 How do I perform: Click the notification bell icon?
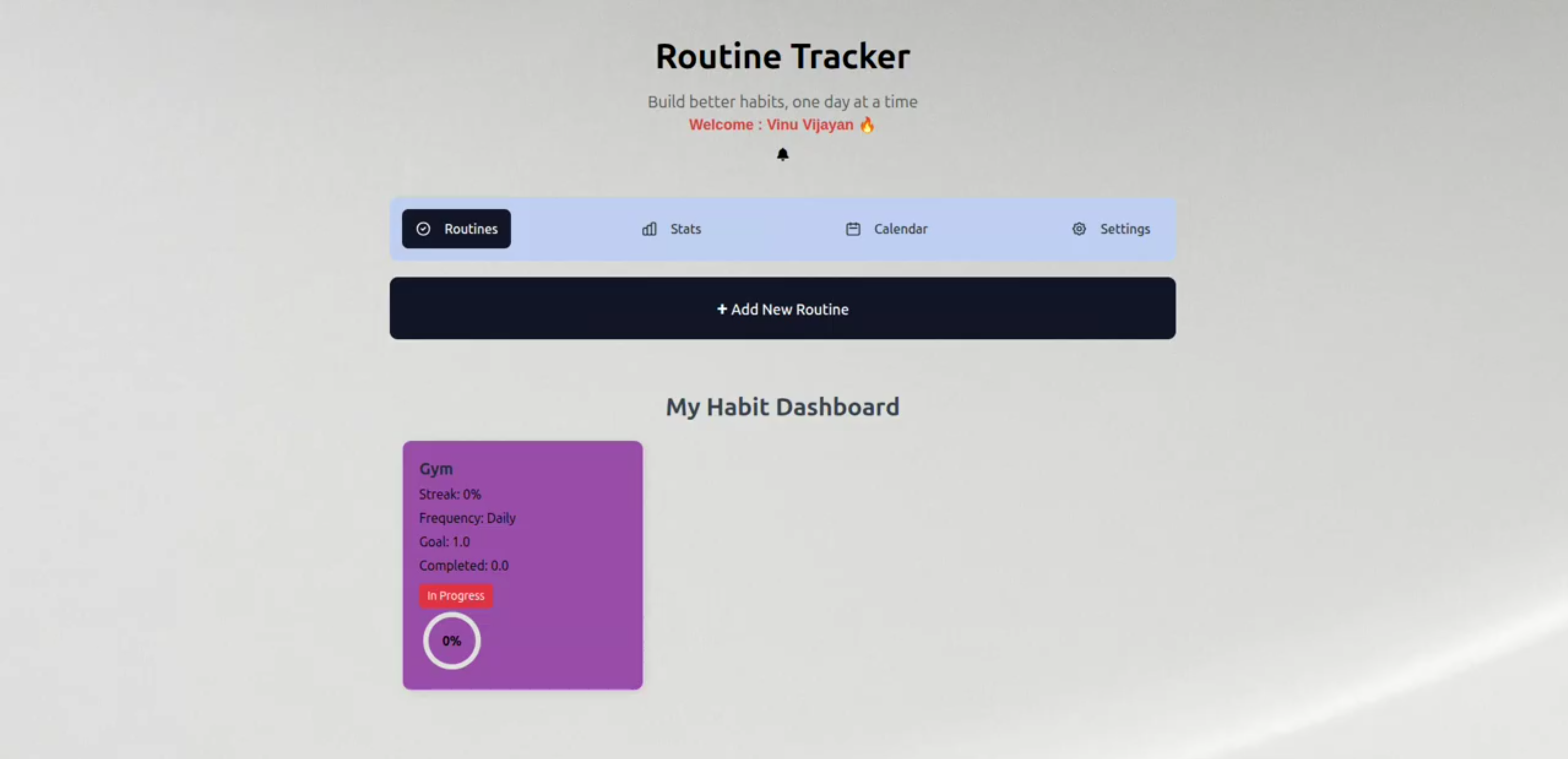coord(782,154)
